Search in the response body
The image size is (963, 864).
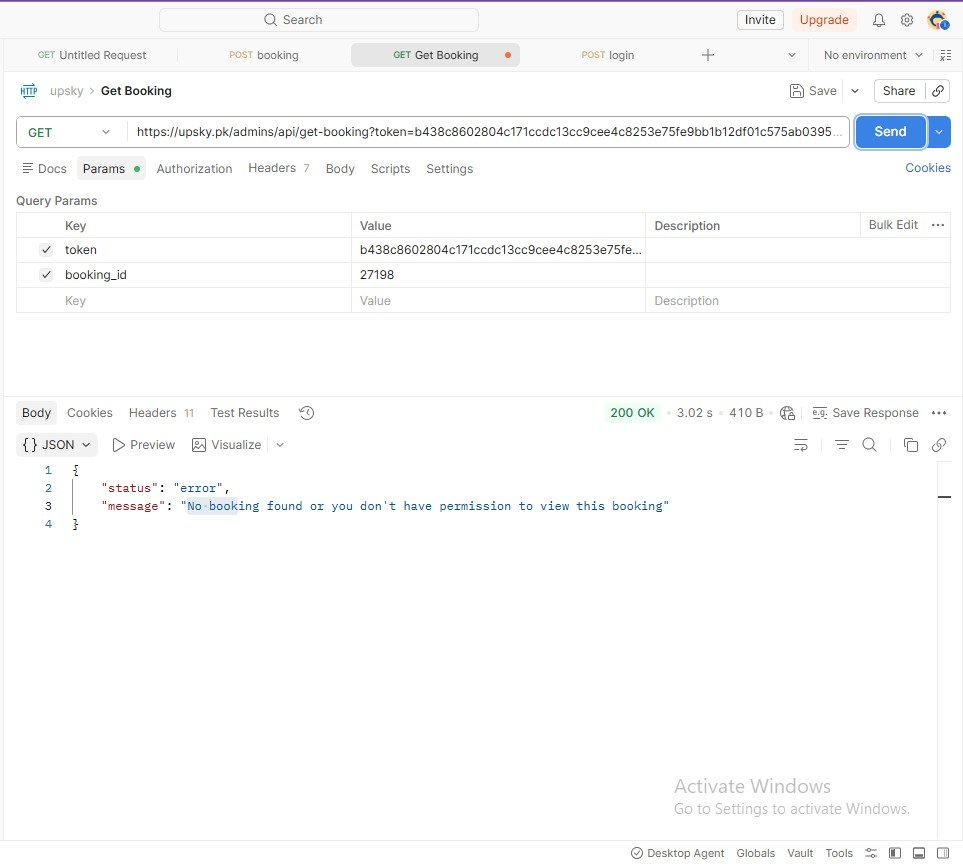click(870, 445)
